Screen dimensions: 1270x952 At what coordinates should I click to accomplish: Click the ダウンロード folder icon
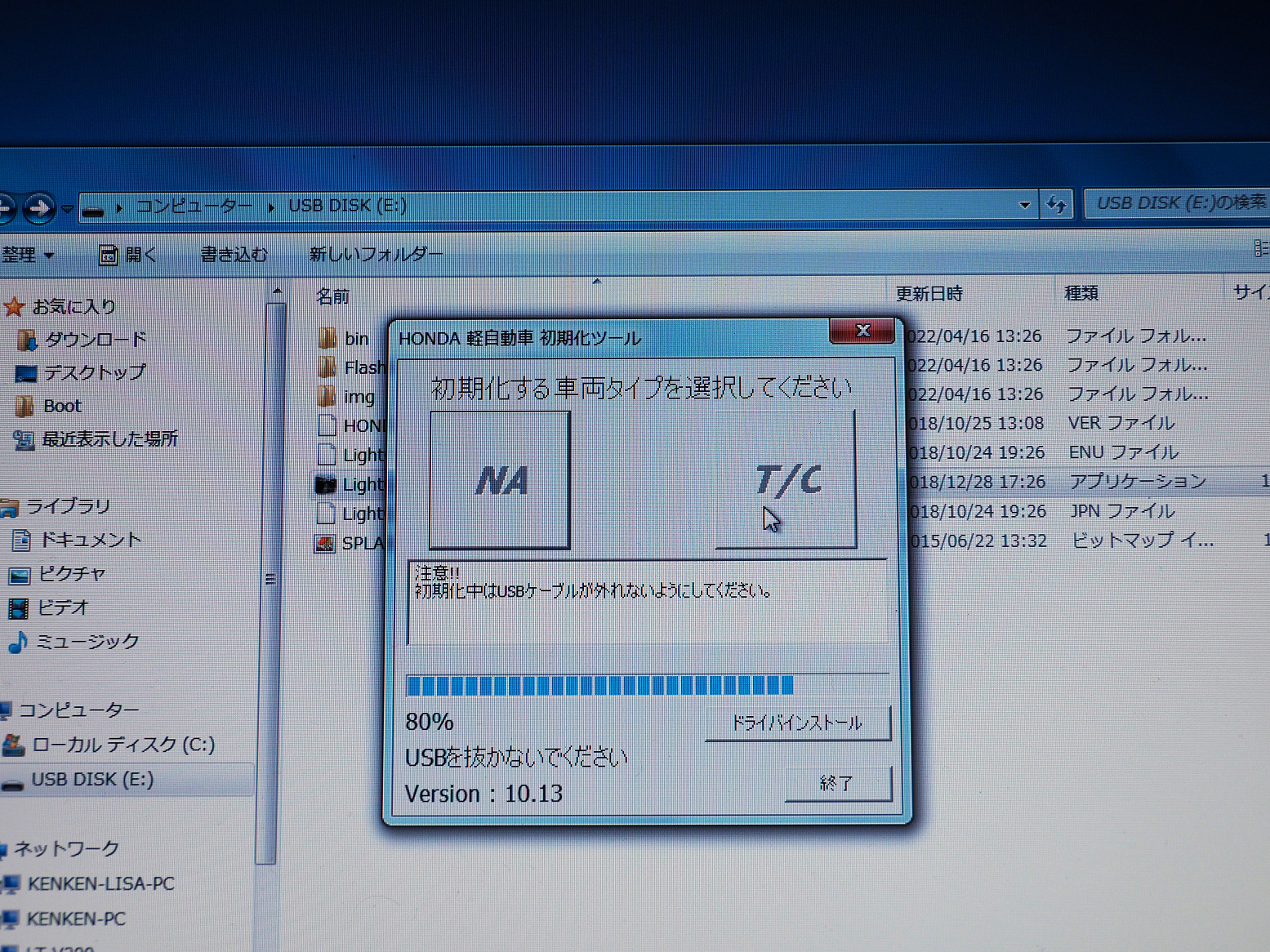tap(27, 340)
